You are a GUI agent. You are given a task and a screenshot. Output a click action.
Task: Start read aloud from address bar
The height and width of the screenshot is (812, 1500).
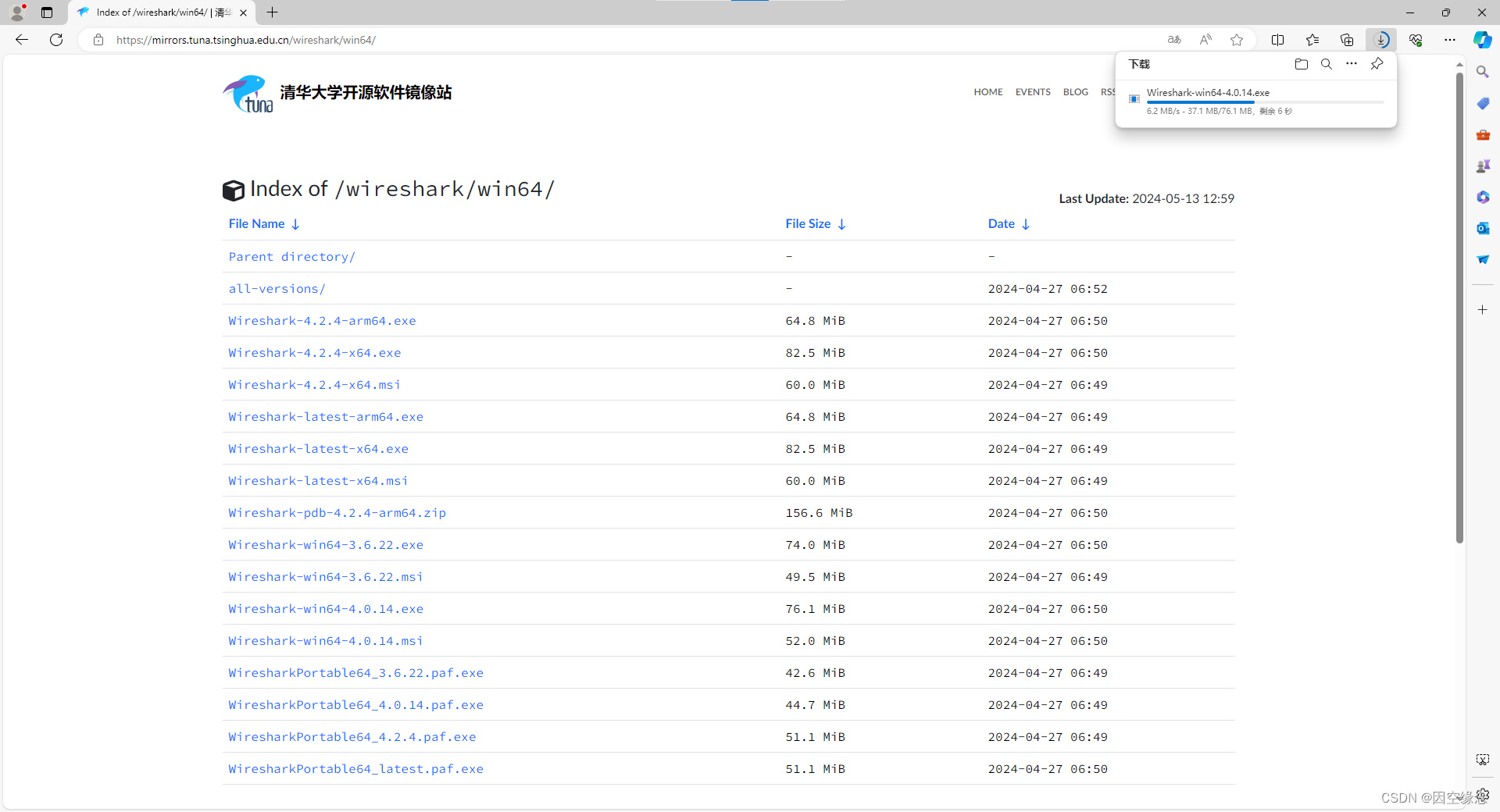tap(1205, 40)
